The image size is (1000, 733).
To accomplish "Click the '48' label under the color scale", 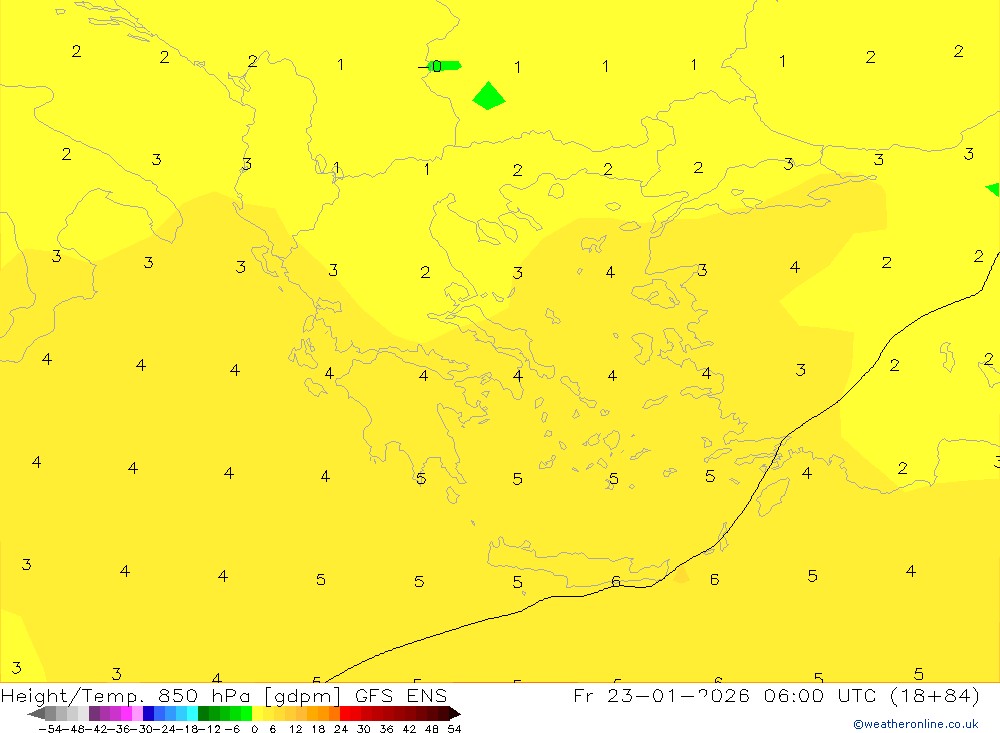I will (x=432, y=729).
